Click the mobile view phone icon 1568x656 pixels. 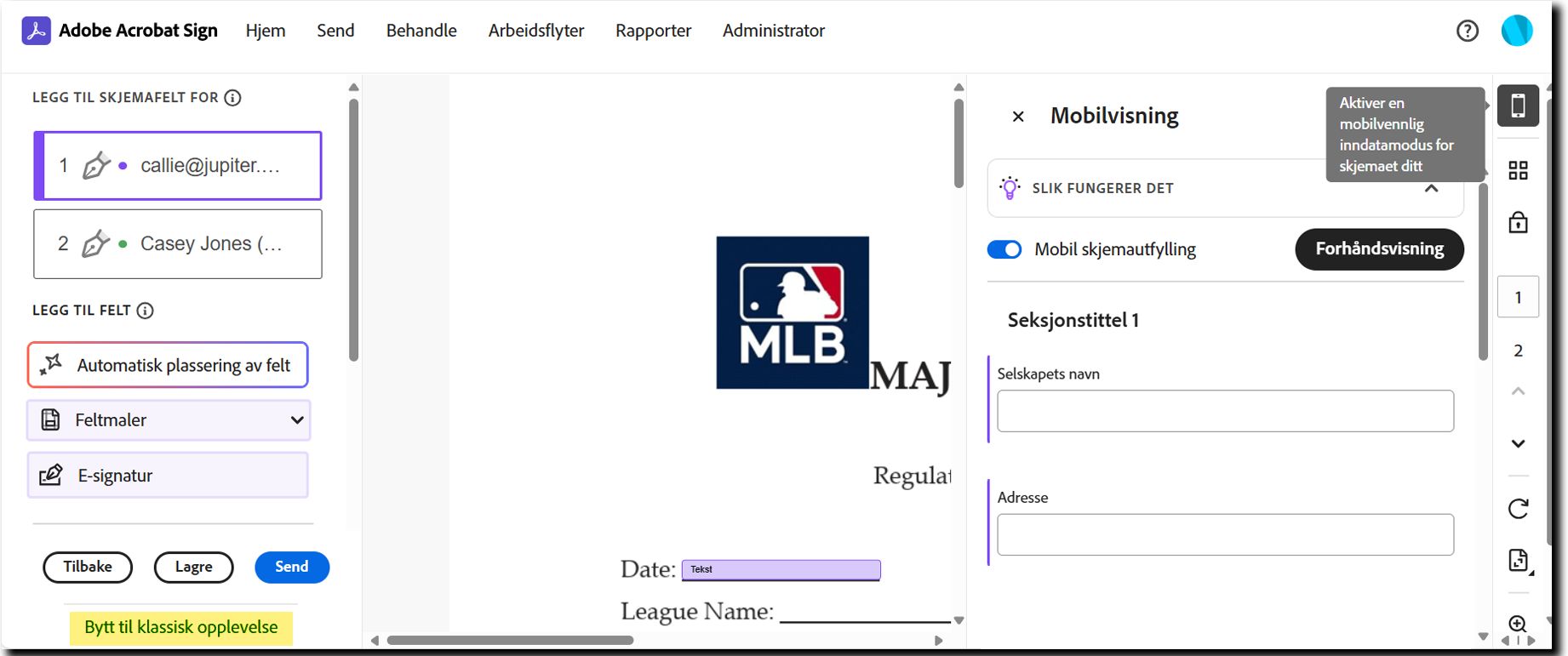pos(1518,106)
